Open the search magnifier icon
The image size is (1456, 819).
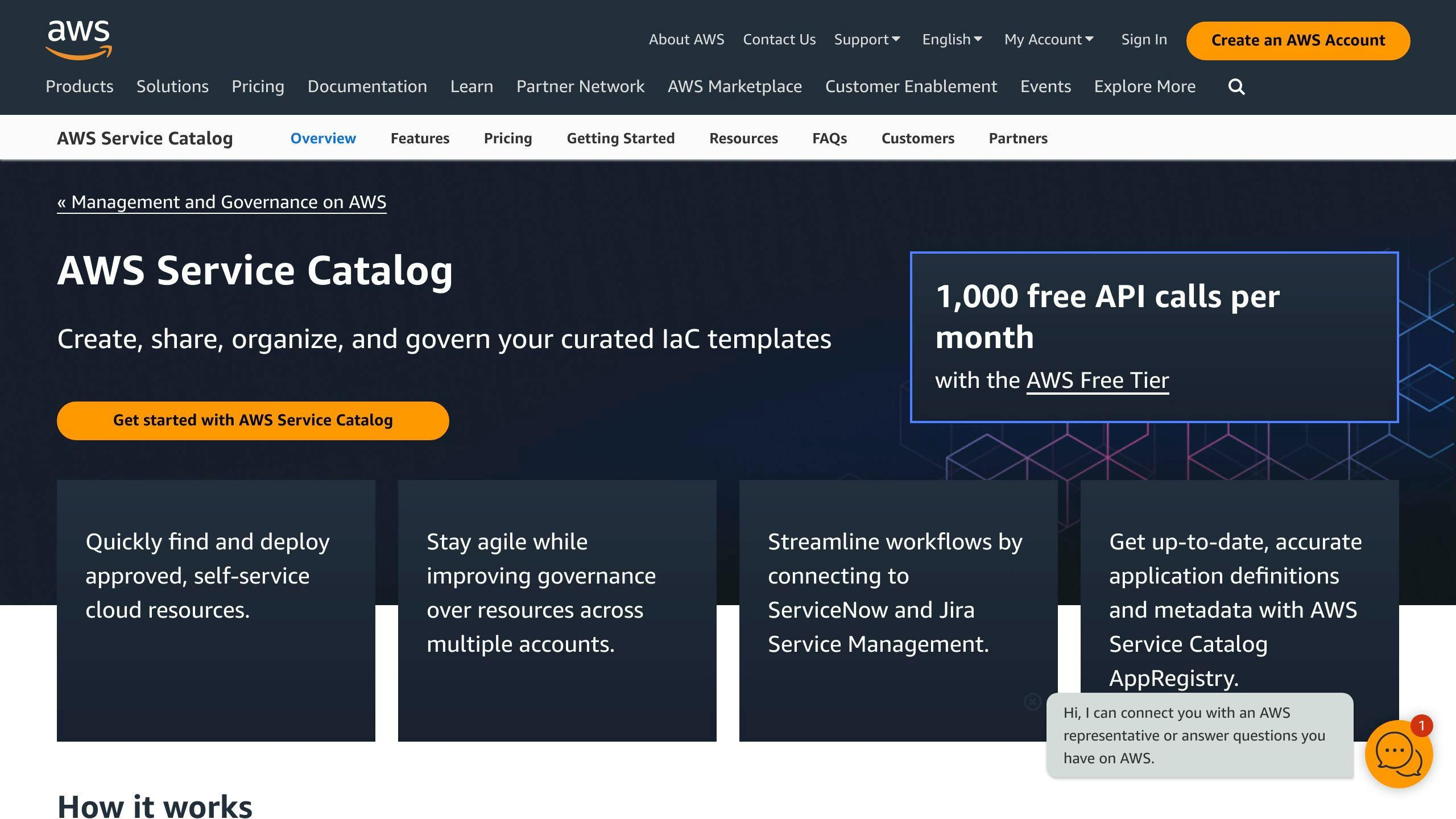tap(1236, 87)
